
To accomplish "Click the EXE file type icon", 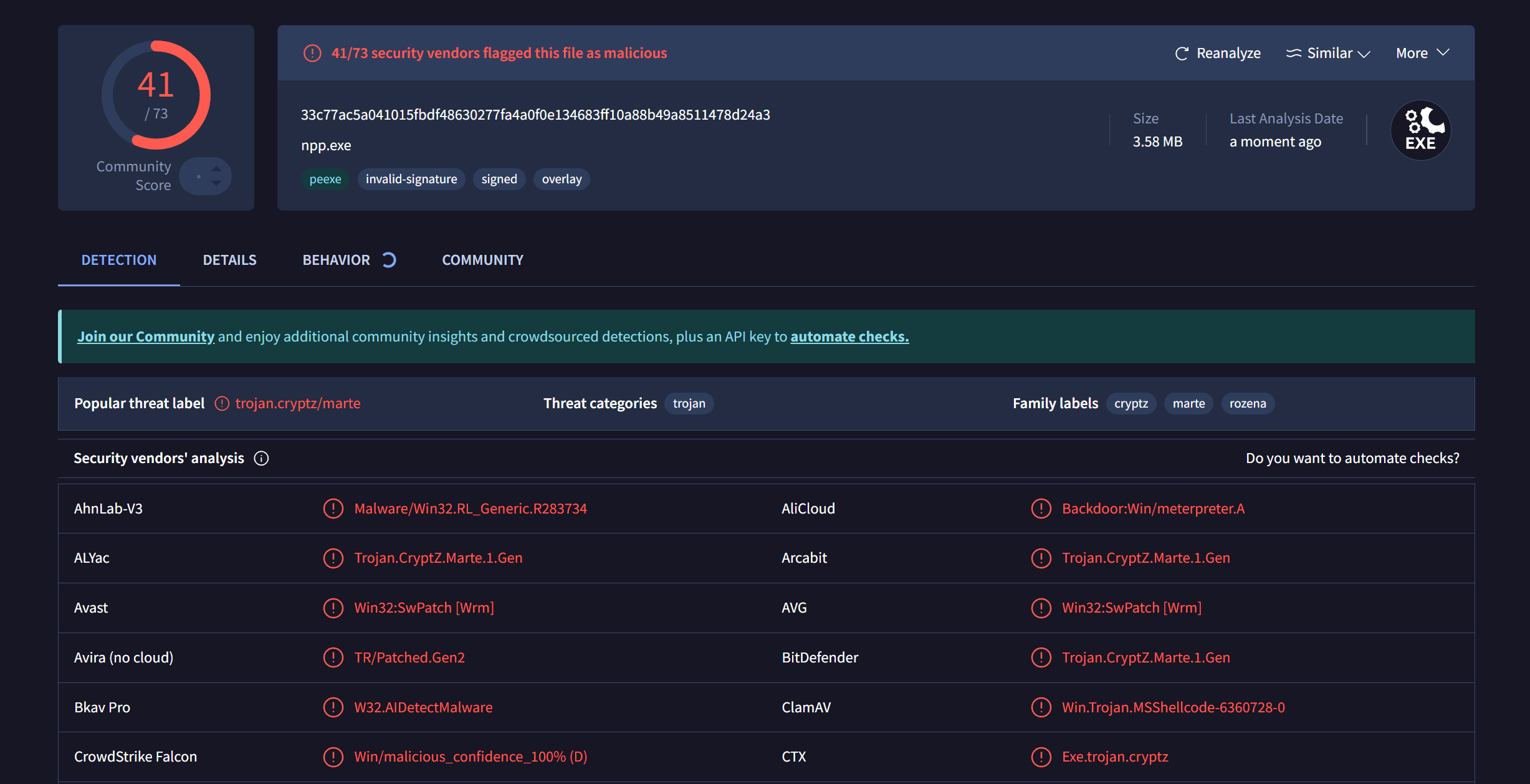I will [1420, 130].
